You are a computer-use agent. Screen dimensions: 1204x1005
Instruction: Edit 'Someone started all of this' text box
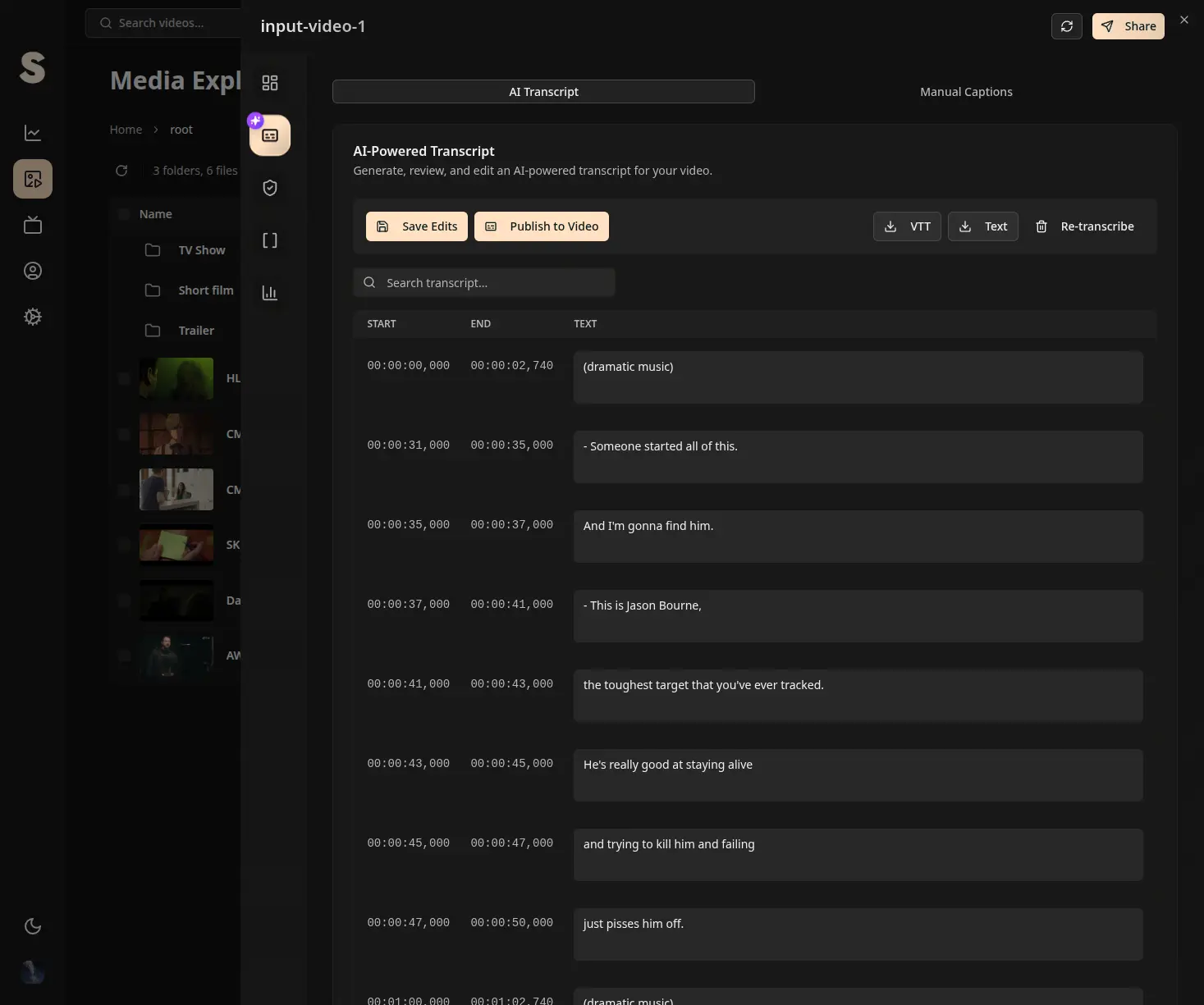[858, 457]
